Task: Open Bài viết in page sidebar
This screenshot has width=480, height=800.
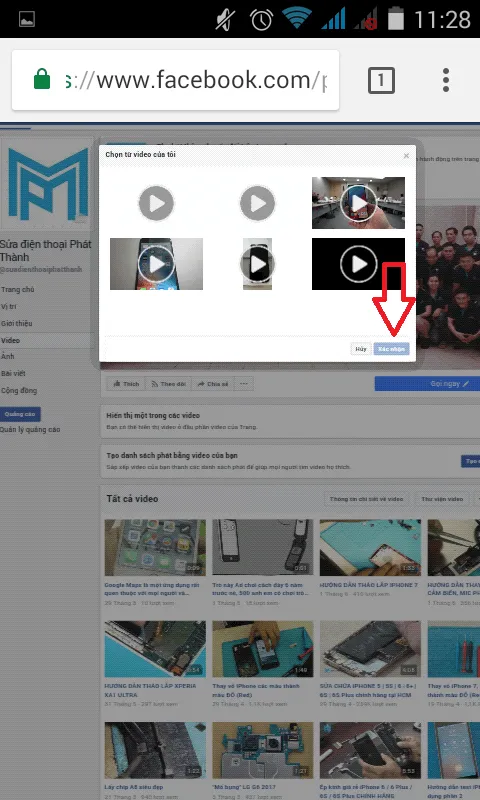Action: 13,373
